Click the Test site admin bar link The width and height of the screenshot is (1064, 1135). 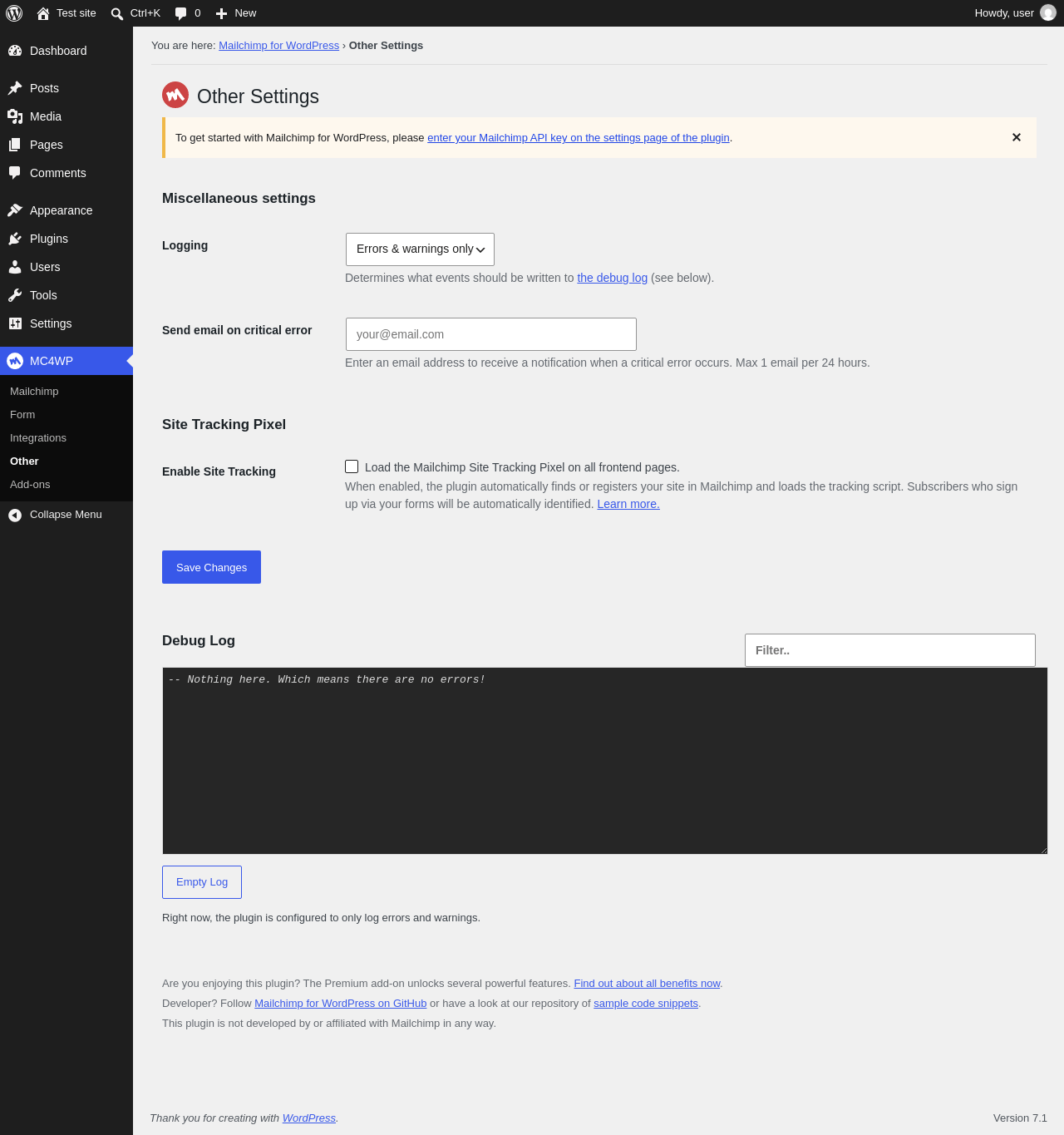[x=76, y=13]
